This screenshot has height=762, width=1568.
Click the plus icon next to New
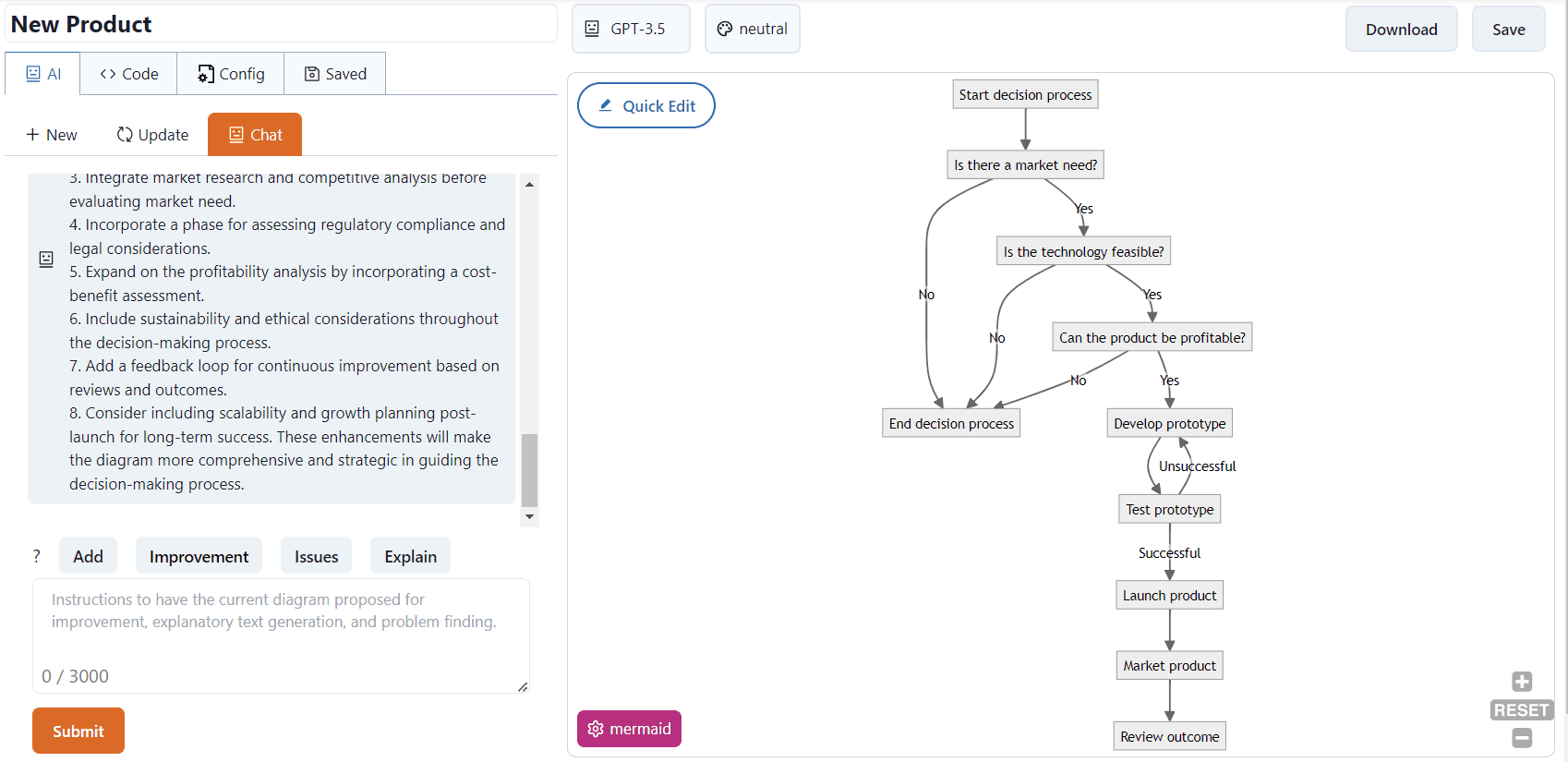pos(32,134)
